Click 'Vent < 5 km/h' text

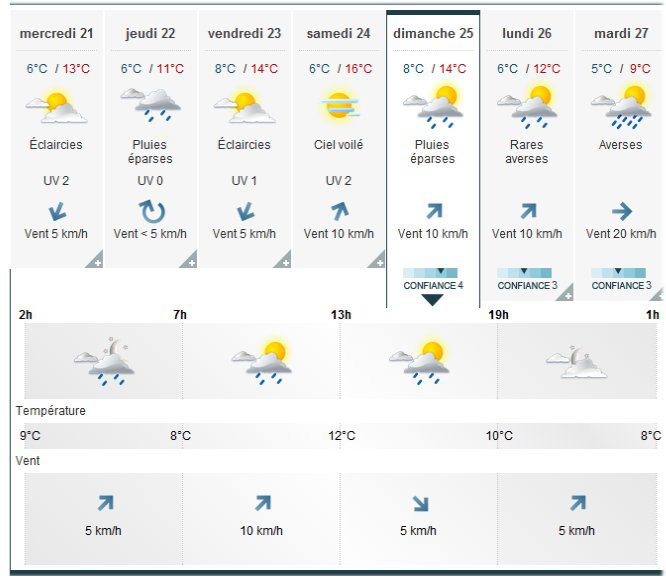point(150,234)
